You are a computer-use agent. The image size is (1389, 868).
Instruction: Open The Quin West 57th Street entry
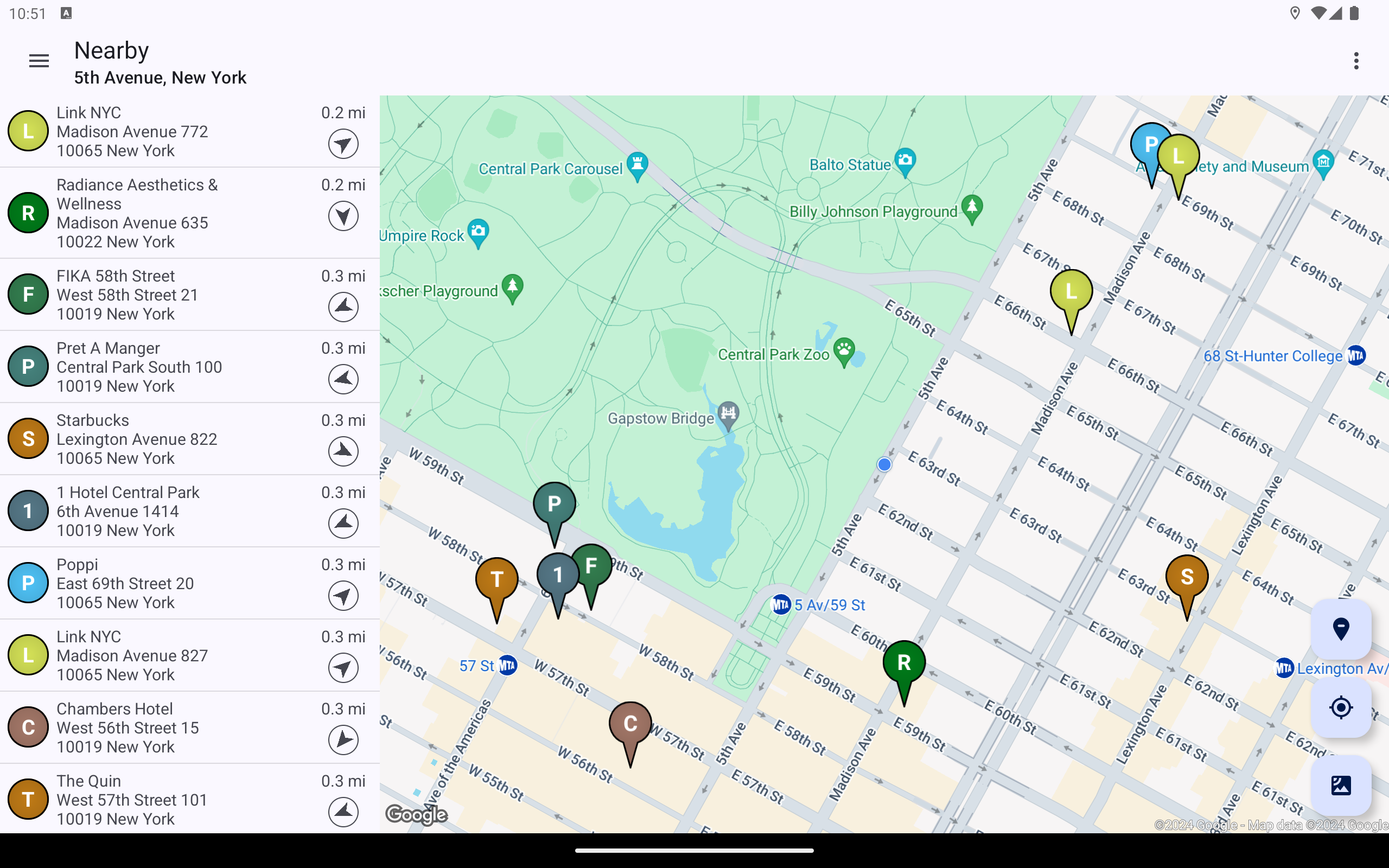point(189,799)
